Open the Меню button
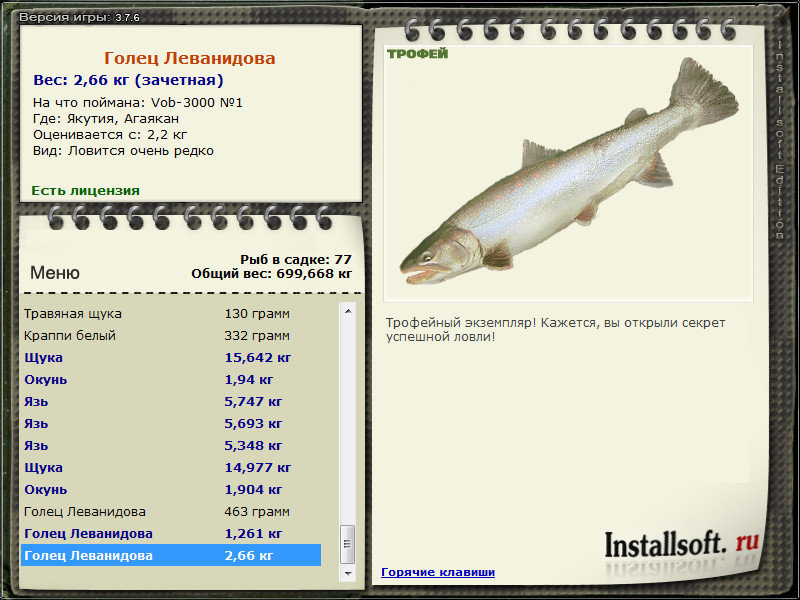This screenshot has width=800, height=600. pos(55,272)
